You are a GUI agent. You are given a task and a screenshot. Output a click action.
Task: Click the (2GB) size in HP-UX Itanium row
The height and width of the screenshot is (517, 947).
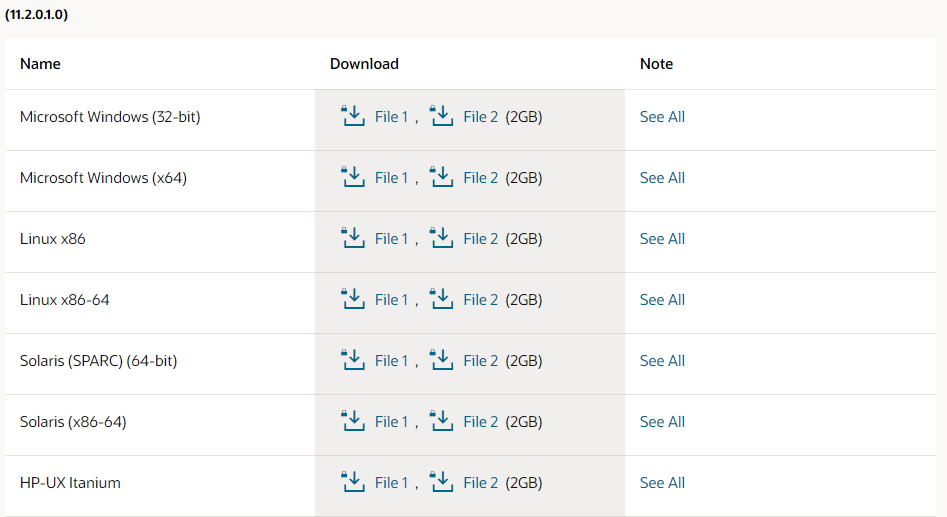(524, 483)
